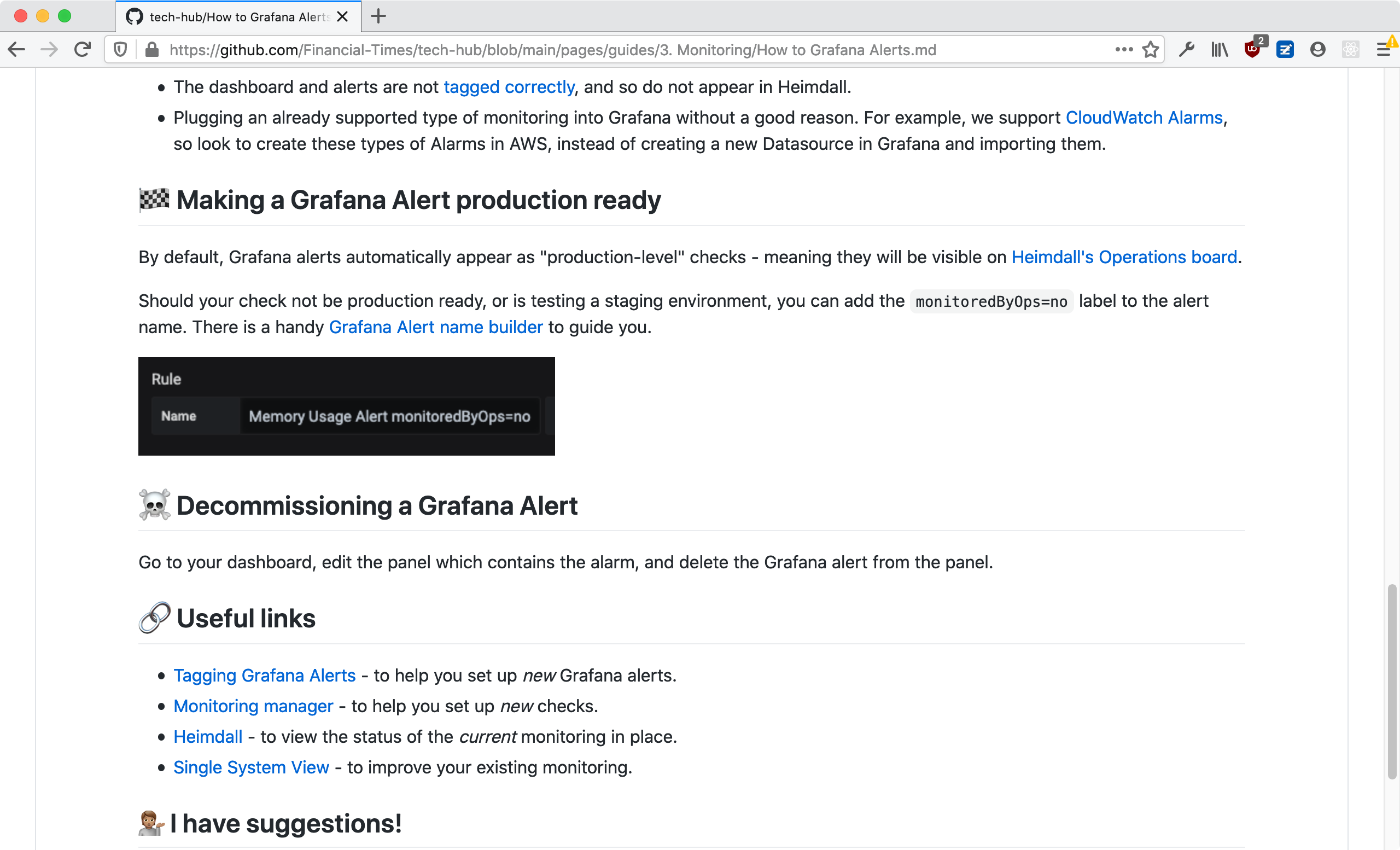
Task: Open the page actions three-dots menu
Action: pyautogui.click(x=1123, y=50)
